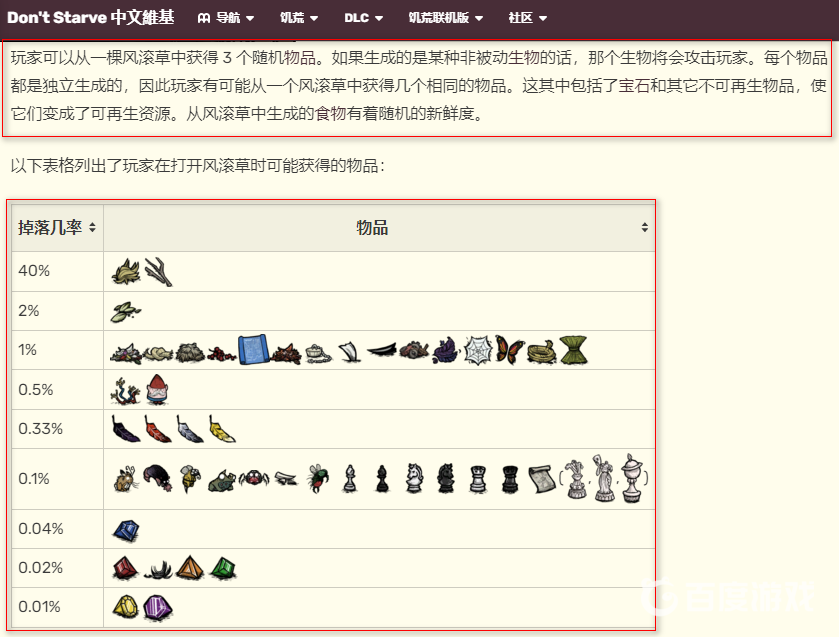The image size is (839, 637).
Task: Click the spider icon in the 0.1% row
Action: (254, 479)
